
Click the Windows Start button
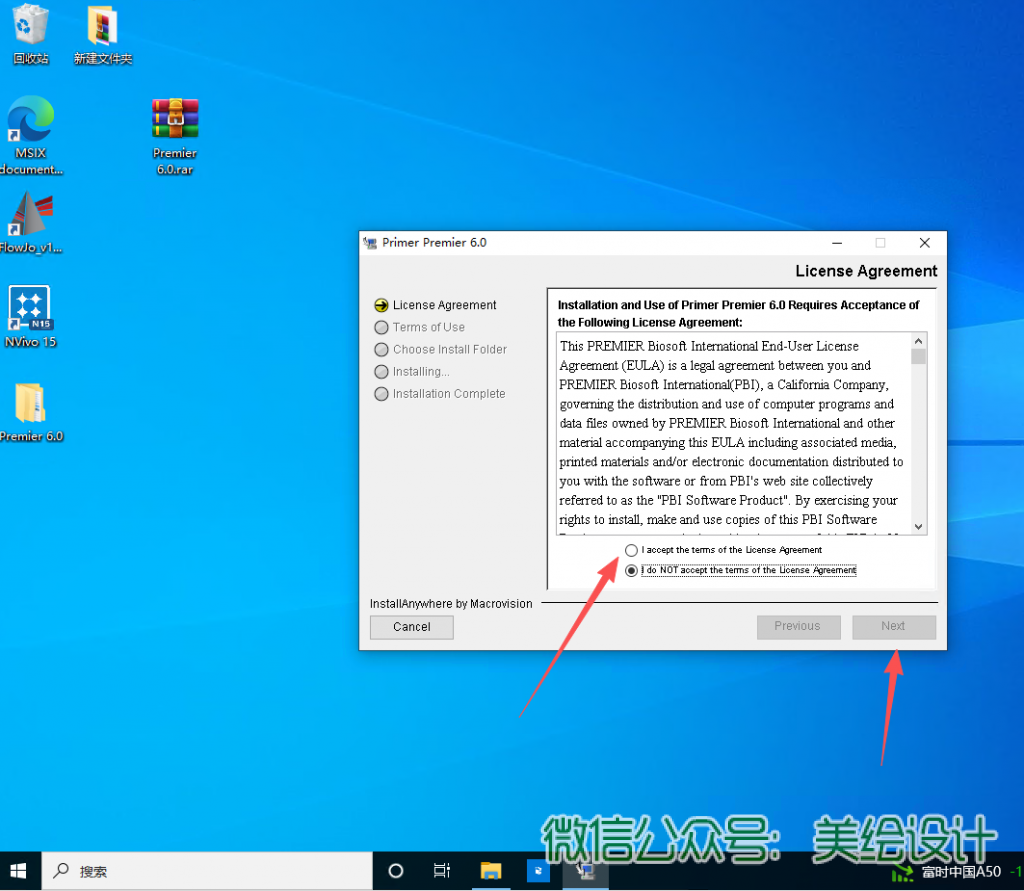click(x=19, y=871)
